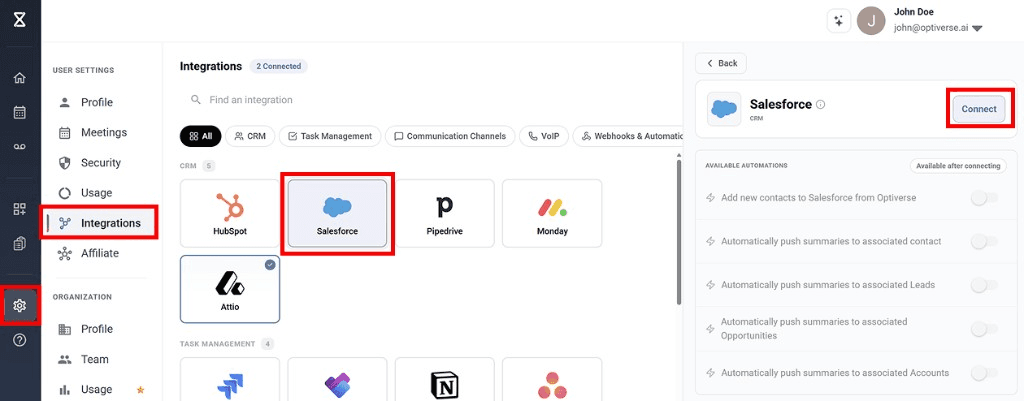Open the voicemail recordings icon
1024x401 pixels.
[x=20, y=147]
